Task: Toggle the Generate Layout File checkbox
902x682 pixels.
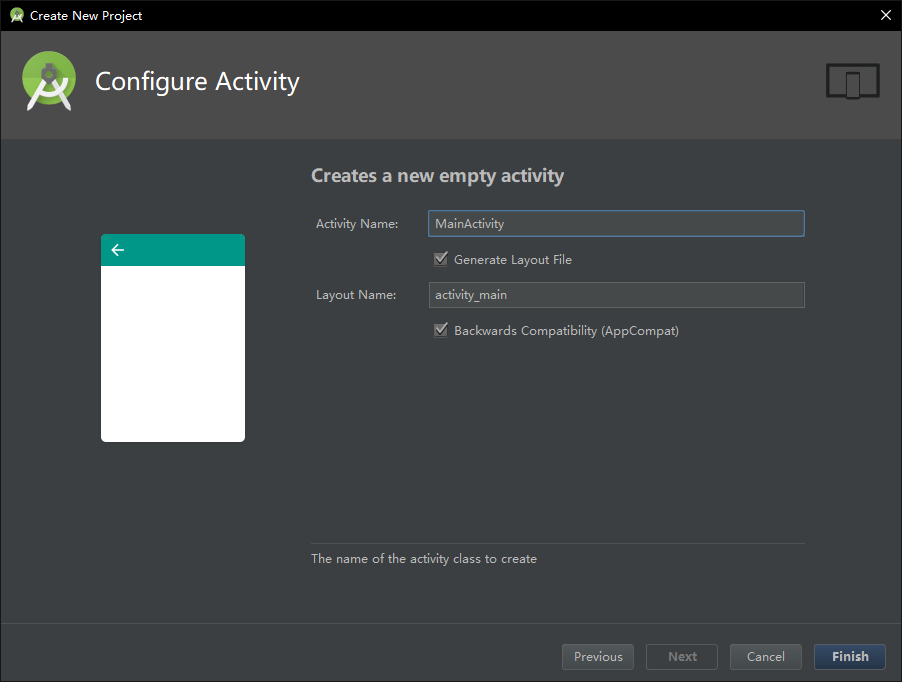Action: click(x=441, y=259)
